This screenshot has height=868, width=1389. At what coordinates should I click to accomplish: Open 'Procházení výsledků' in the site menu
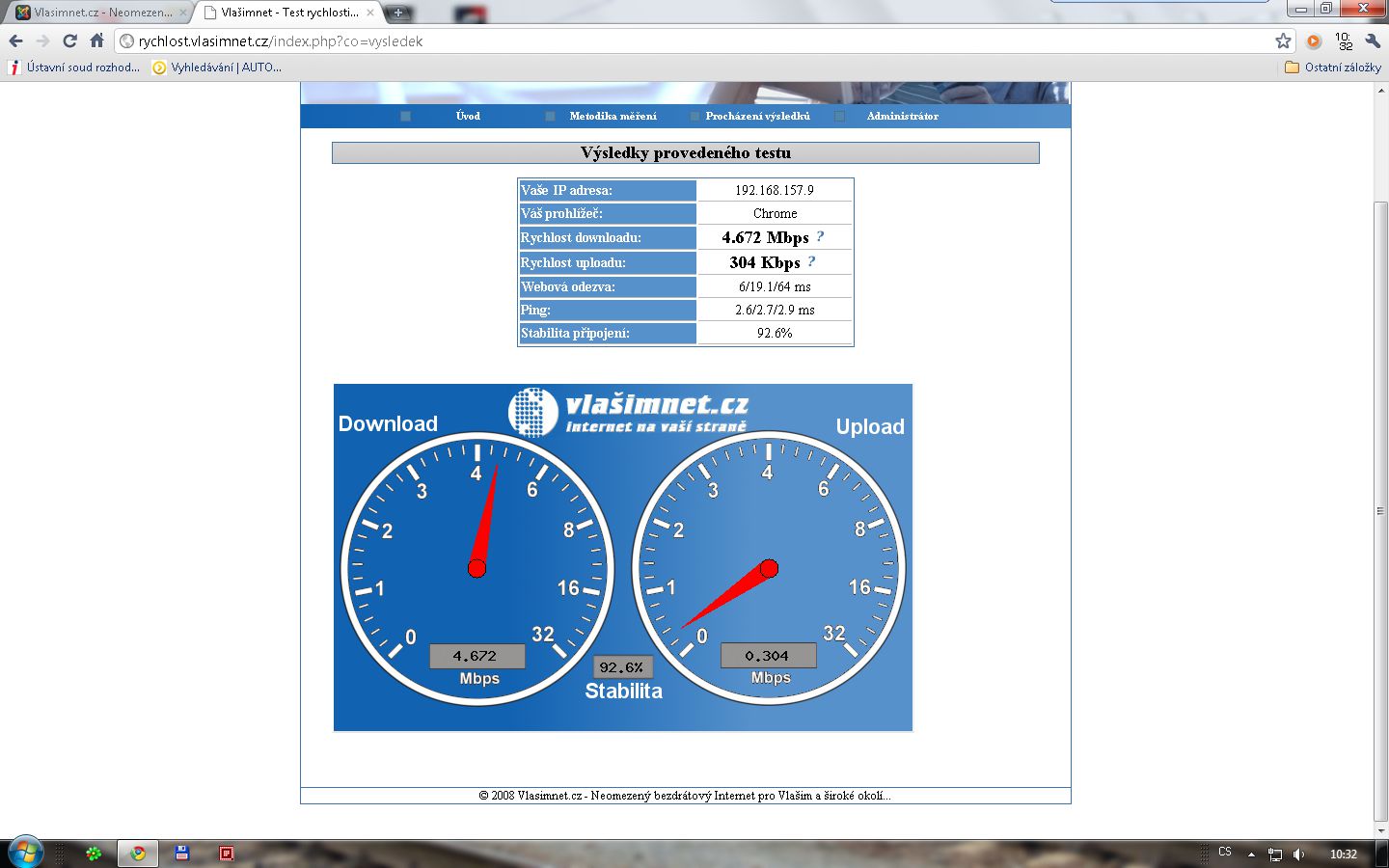pyautogui.click(x=757, y=116)
